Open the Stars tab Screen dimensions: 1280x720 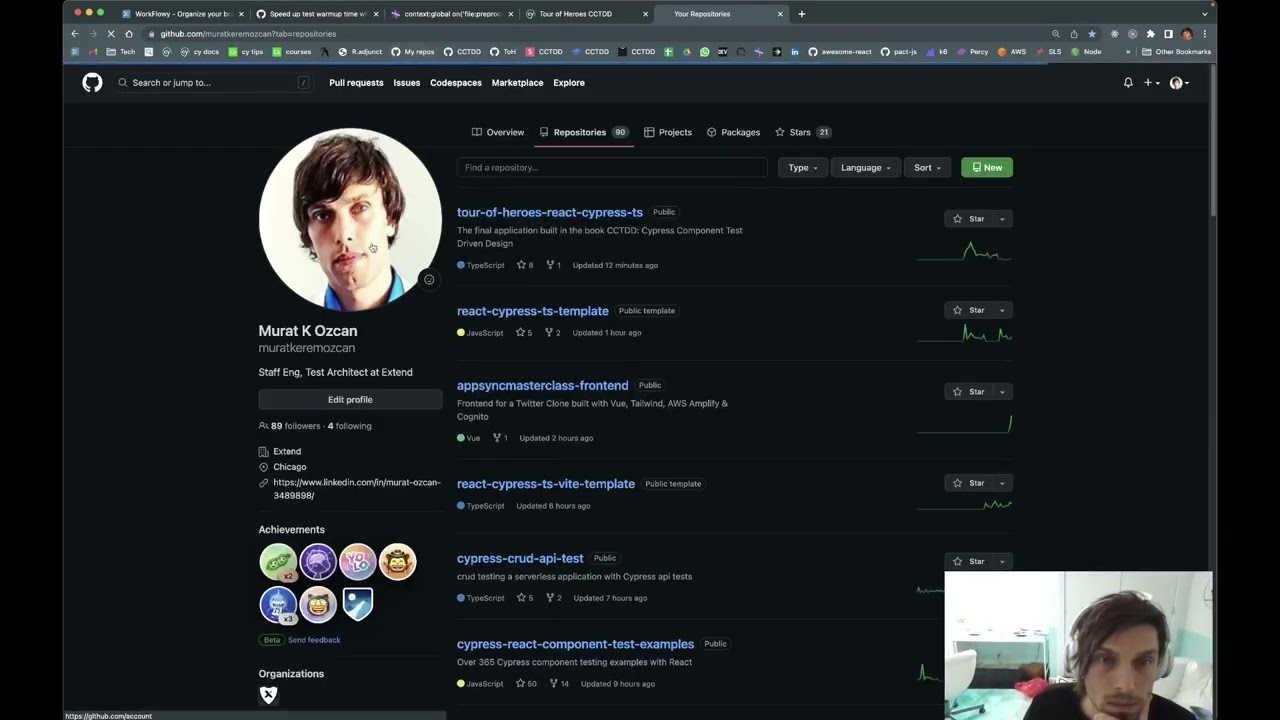pos(803,132)
